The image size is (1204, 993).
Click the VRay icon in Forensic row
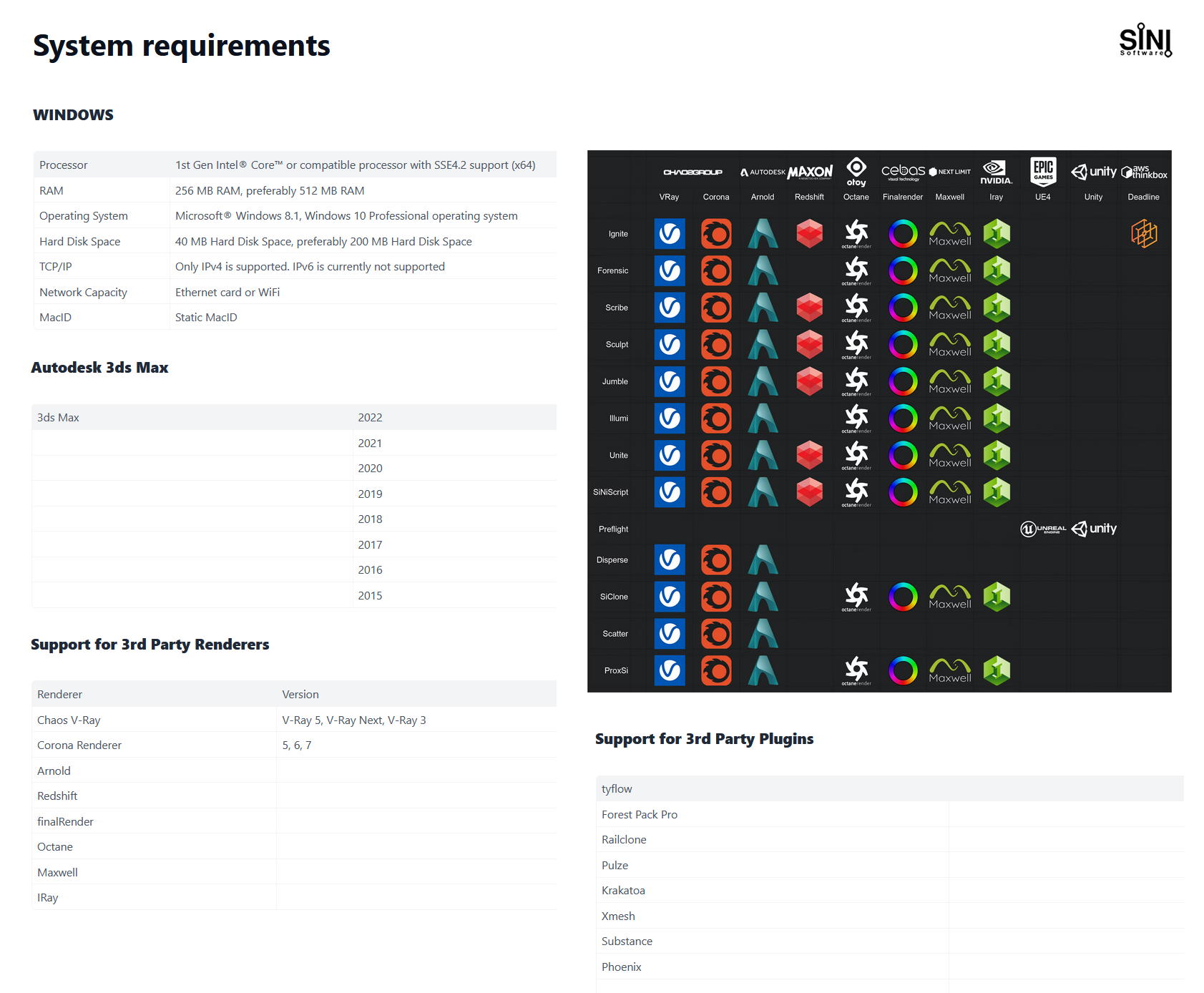[670, 271]
